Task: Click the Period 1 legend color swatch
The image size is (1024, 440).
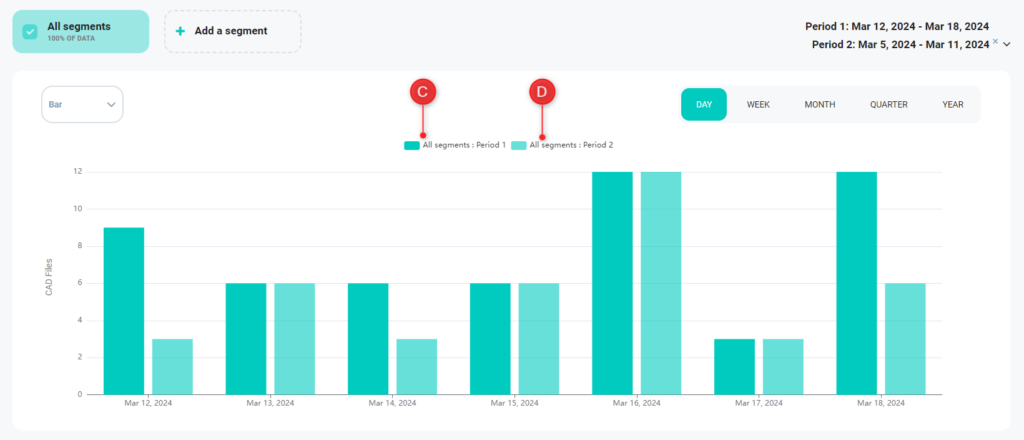Action: point(411,145)
